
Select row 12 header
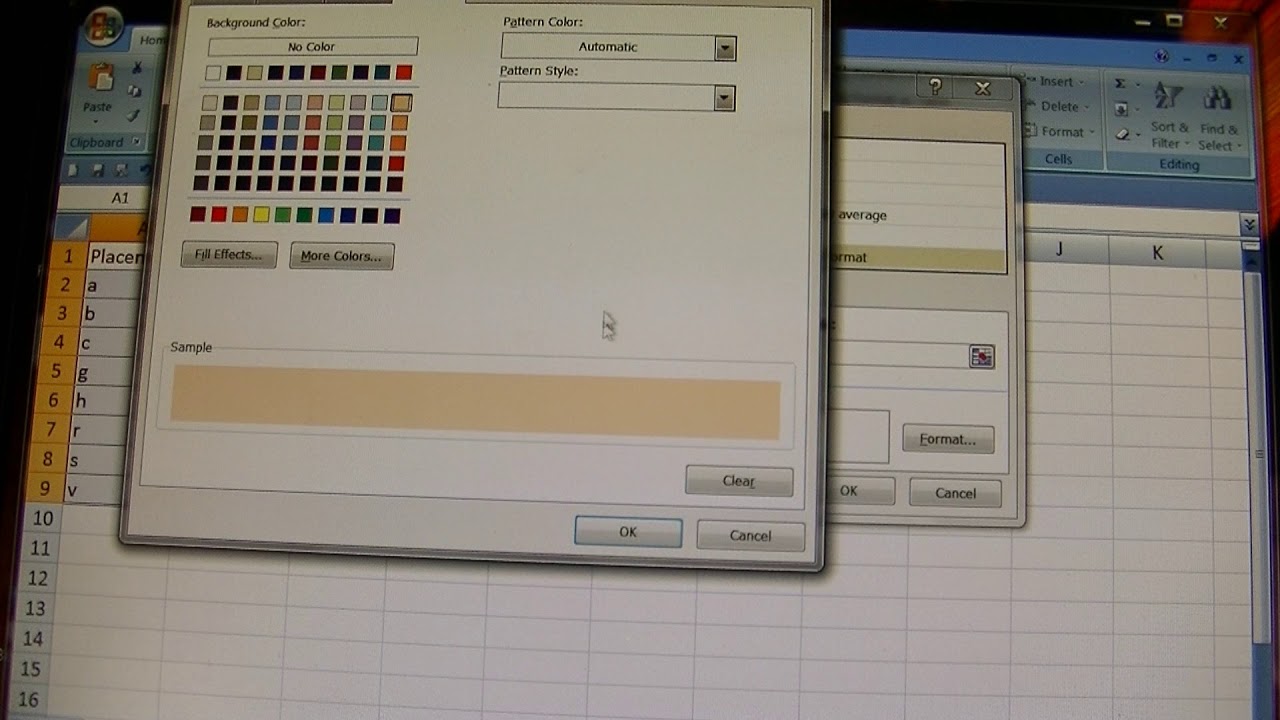coord(37,578)
